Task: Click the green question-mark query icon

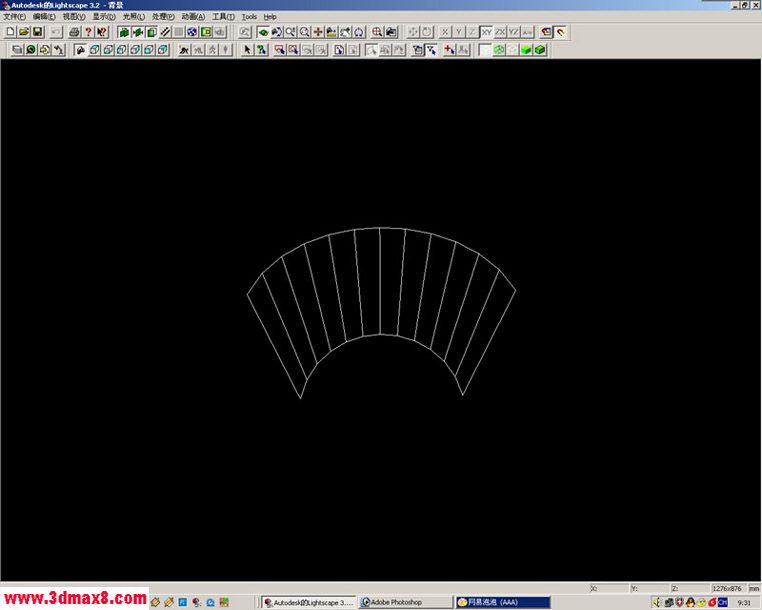Action: (x=261, y=50)
